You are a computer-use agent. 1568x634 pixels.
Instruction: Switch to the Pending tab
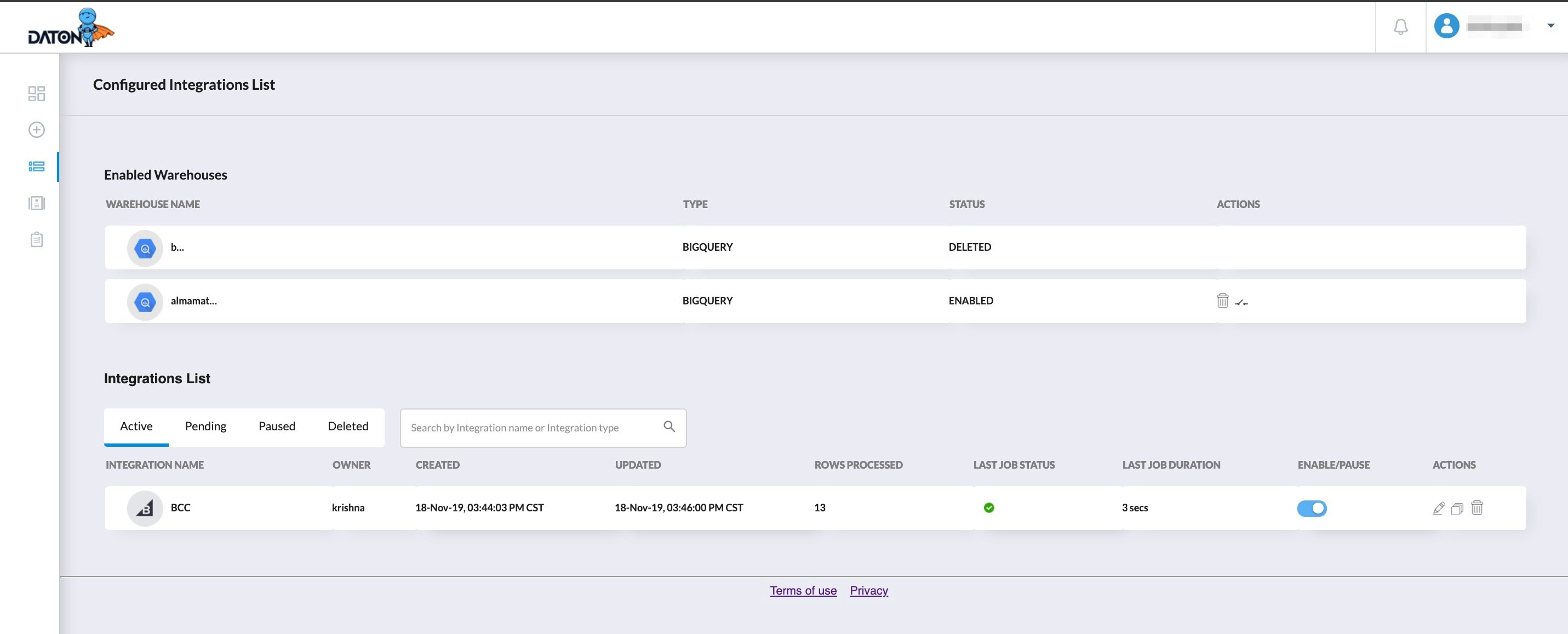point(206,426)
